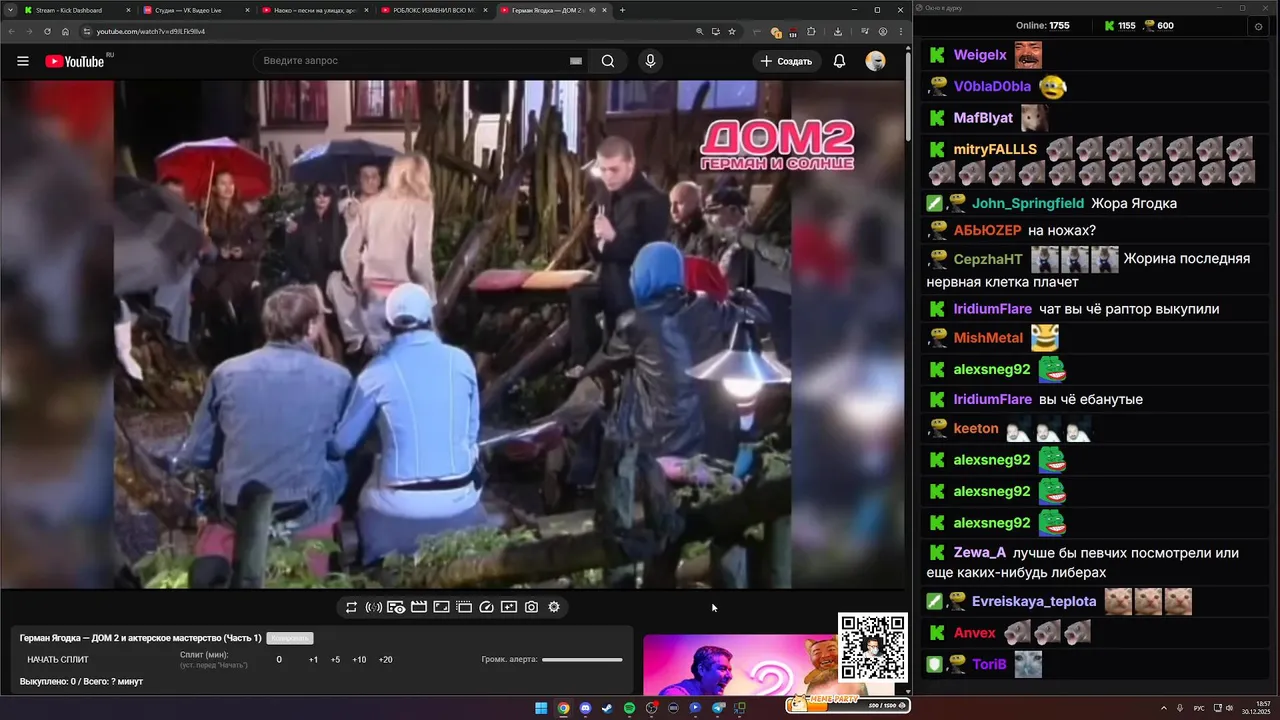Click username IridiumFlare asking about раптор
The height and width of the screenshot is (720, 1280).
pos(993,309)
